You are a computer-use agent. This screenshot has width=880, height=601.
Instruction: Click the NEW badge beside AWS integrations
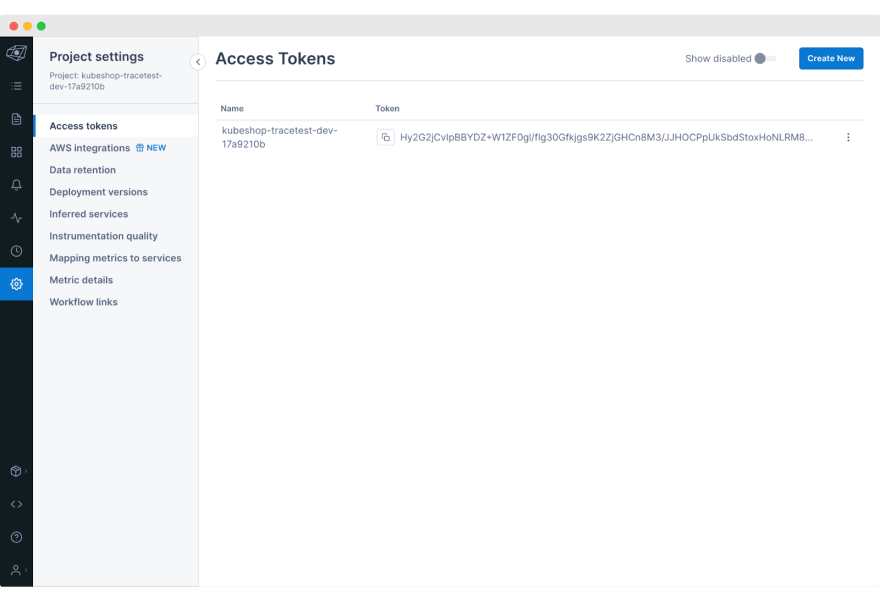click(x=151, y=148)
